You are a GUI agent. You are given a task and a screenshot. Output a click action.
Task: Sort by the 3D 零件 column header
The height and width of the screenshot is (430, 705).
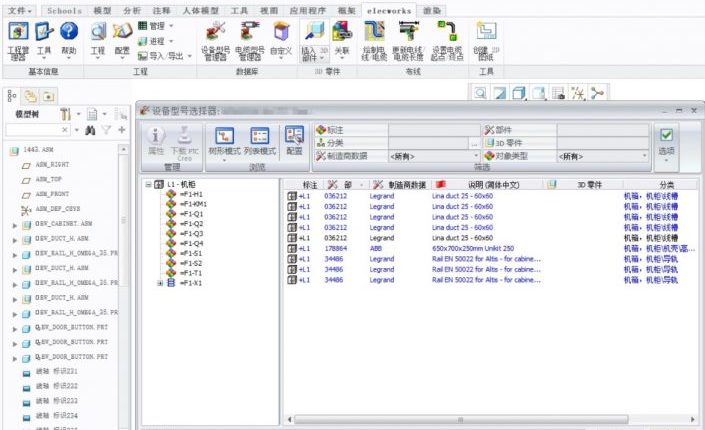[583, 184]
